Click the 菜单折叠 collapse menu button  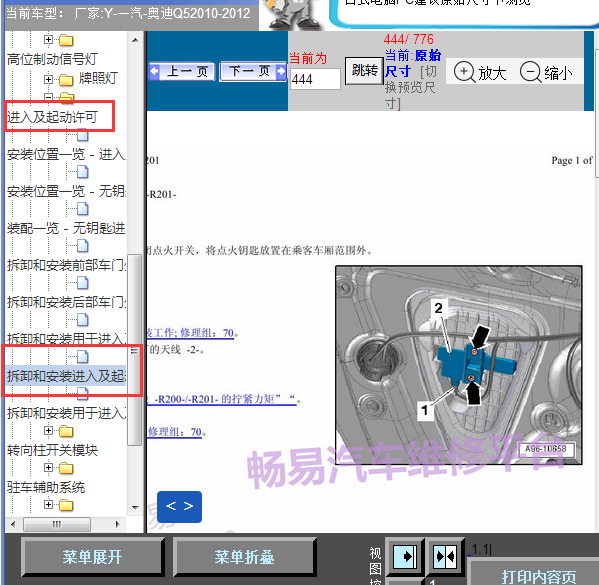[244, 557]
